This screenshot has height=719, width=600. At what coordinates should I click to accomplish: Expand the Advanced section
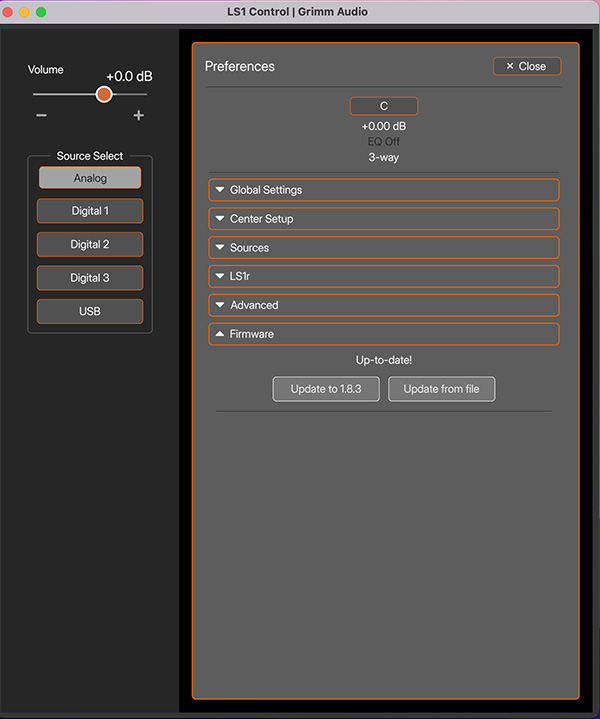384,305
